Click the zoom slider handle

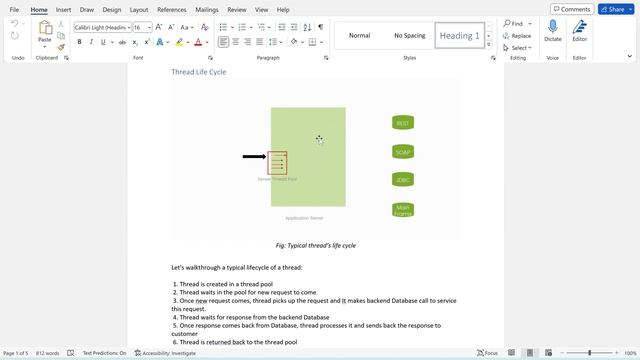[589, 353]
